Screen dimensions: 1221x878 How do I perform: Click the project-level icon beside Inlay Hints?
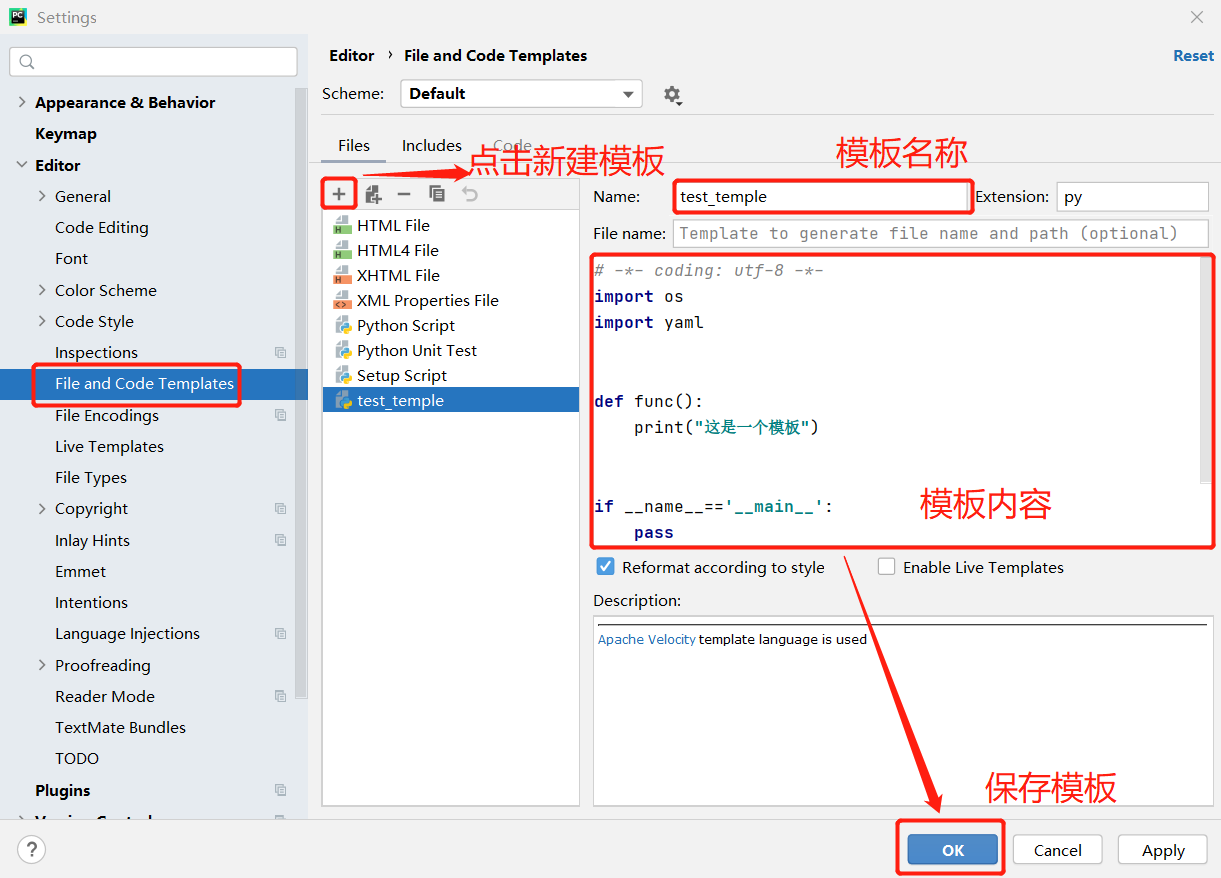point(280,540)
